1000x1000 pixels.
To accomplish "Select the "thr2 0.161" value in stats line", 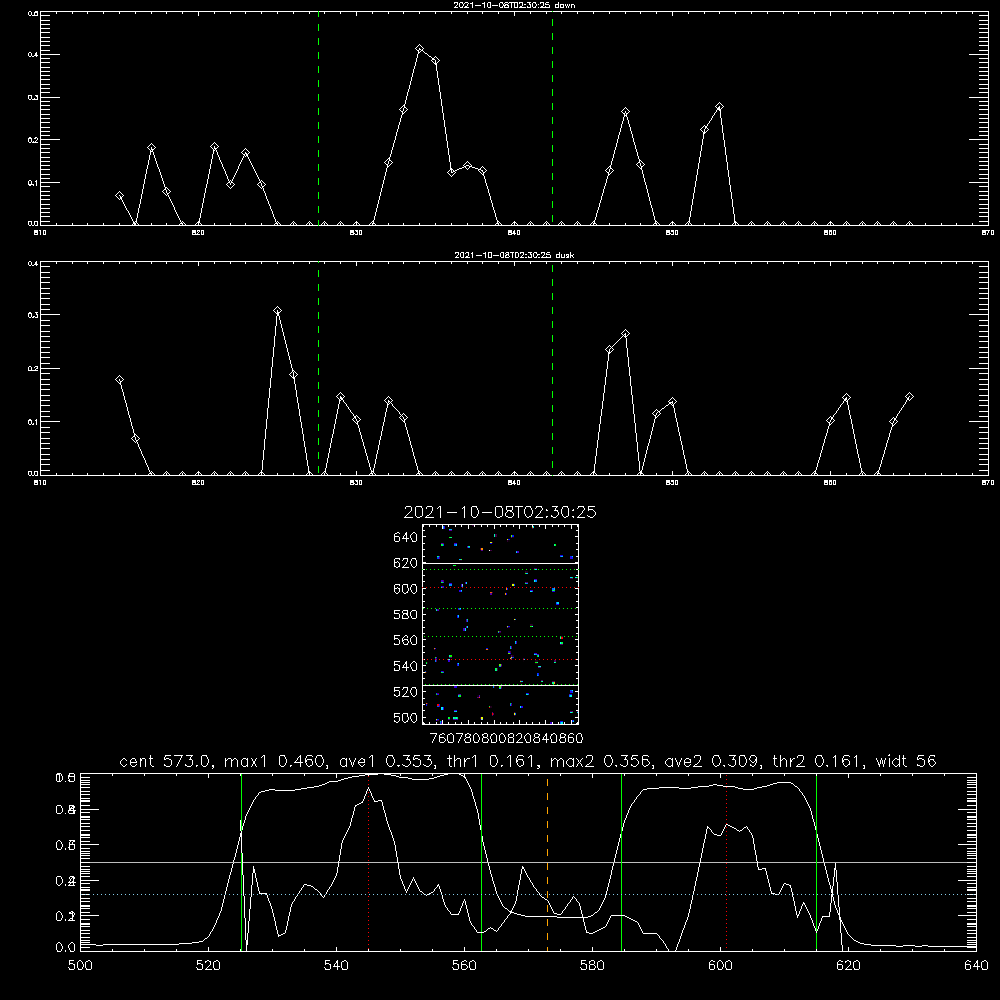I will click(x=818, y=761).
